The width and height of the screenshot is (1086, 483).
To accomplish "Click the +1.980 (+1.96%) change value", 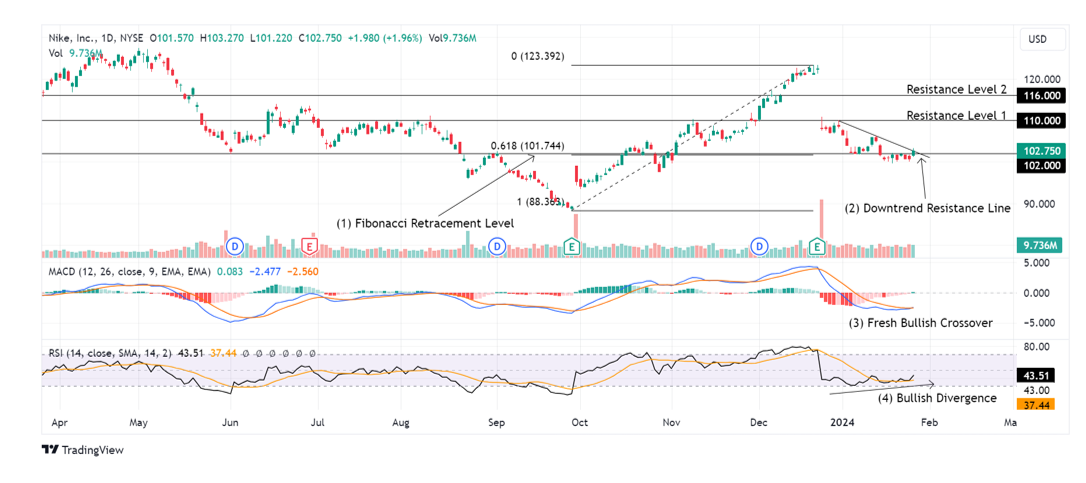I will 384,38.
